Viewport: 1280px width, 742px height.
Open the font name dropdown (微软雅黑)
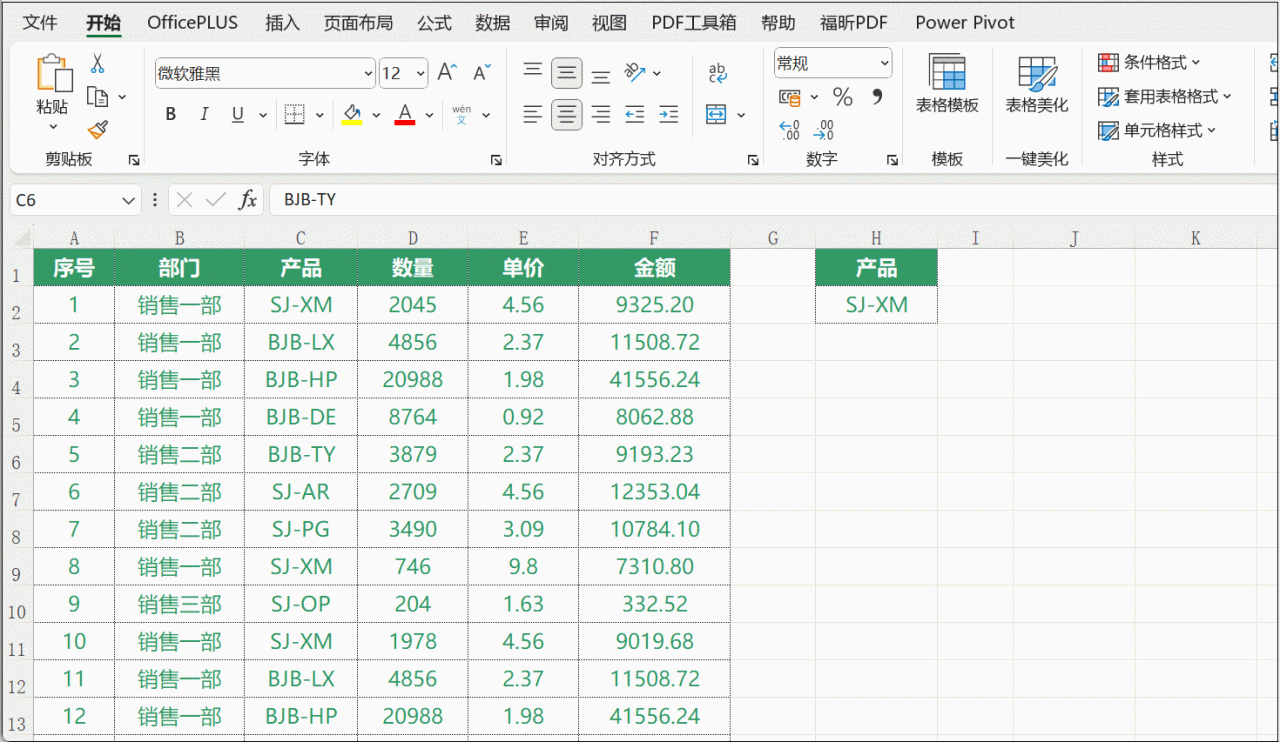(367, 73)
